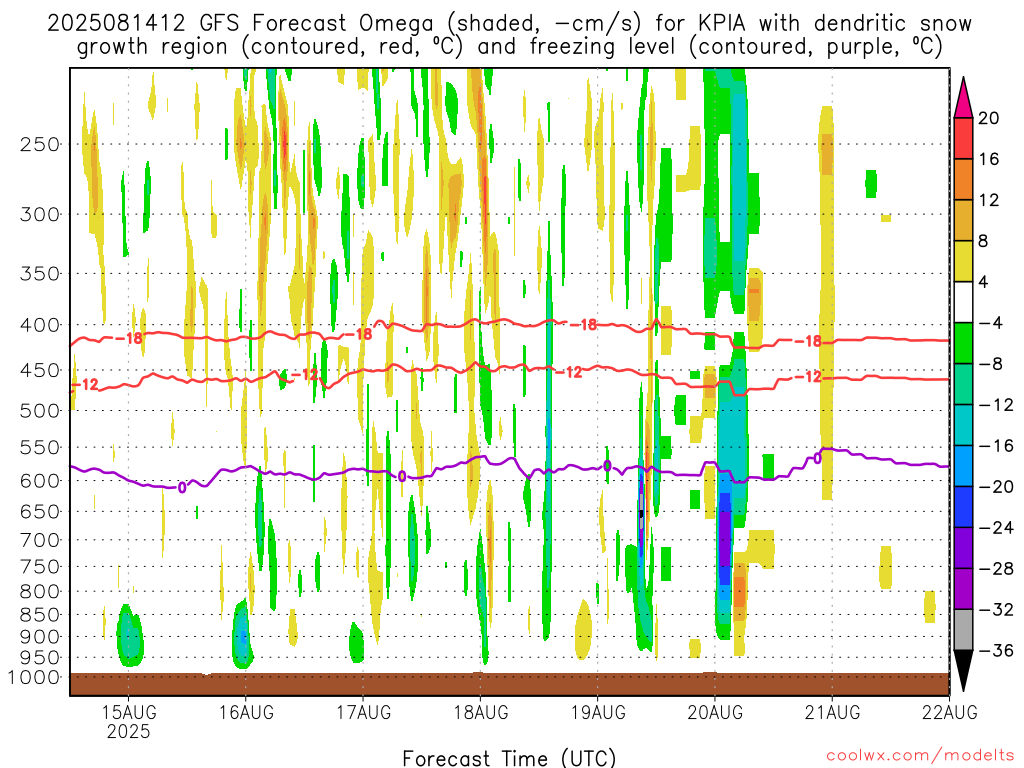
Task: Click the blue colorbar swatch between -20 and -24
Action: (963, 507)
